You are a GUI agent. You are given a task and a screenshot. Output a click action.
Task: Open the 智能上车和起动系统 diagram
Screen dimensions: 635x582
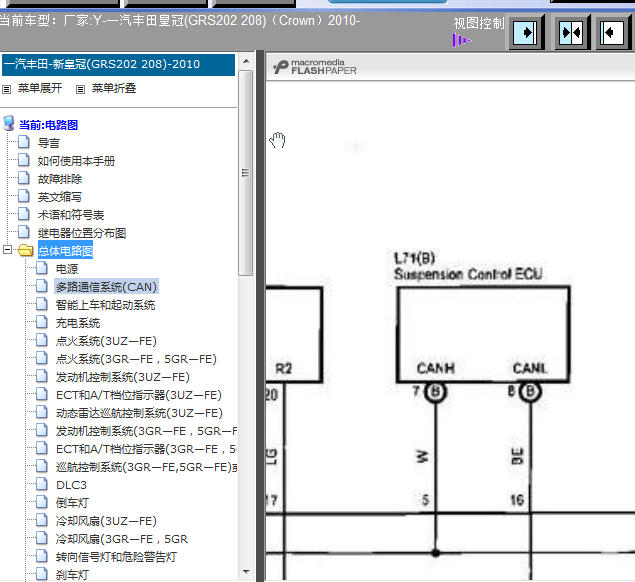(x=105, y=305)
